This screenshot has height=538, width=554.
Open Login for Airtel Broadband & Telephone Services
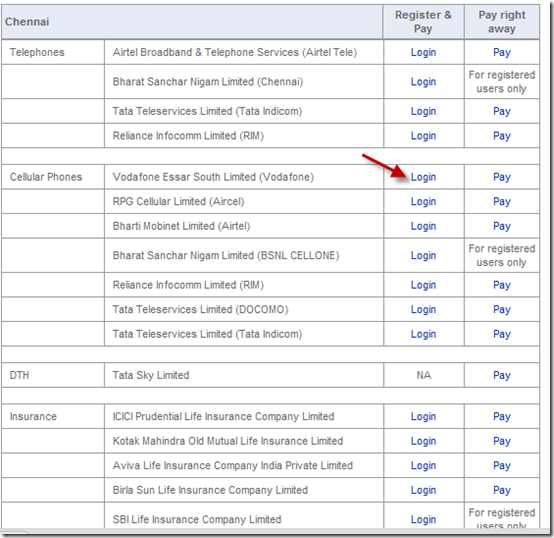pyautogui.click(x=423, y=52)
